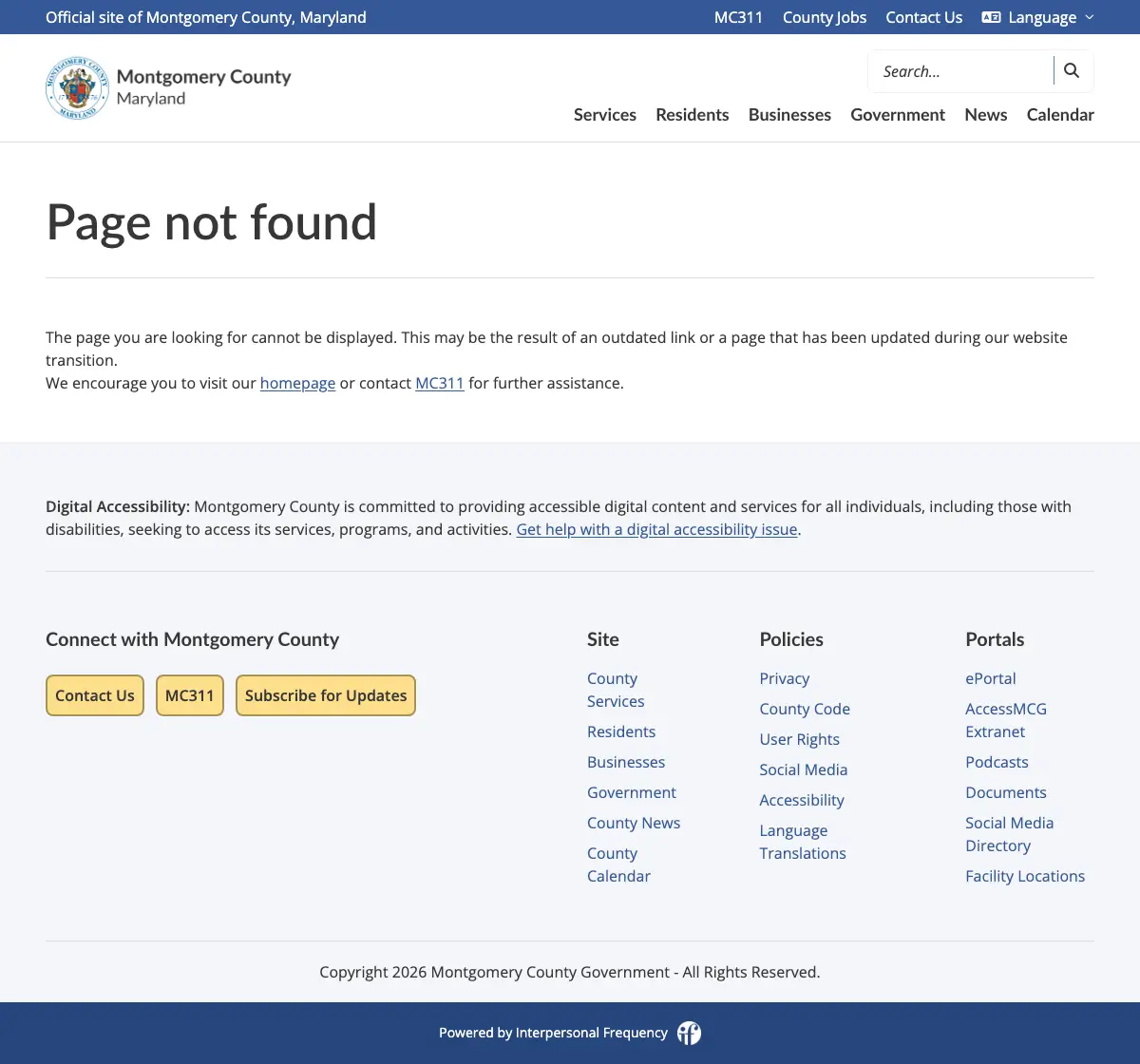Expand the Language dropdown chevron
This screenshot has height=1064, width=1140.
point(1090,17)
